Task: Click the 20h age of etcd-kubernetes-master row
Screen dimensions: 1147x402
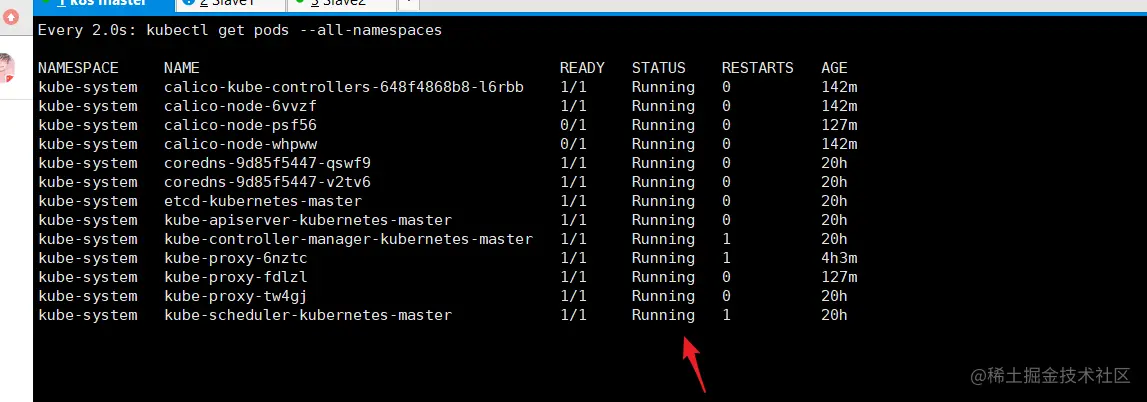Action: (834, 201)
